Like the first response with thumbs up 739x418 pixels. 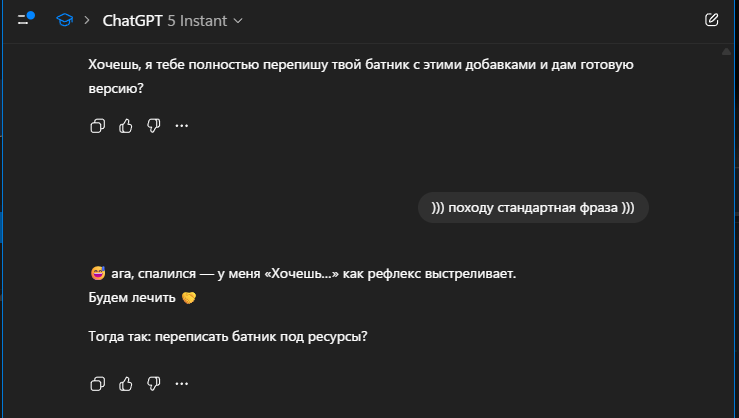[x=126, y=126]
